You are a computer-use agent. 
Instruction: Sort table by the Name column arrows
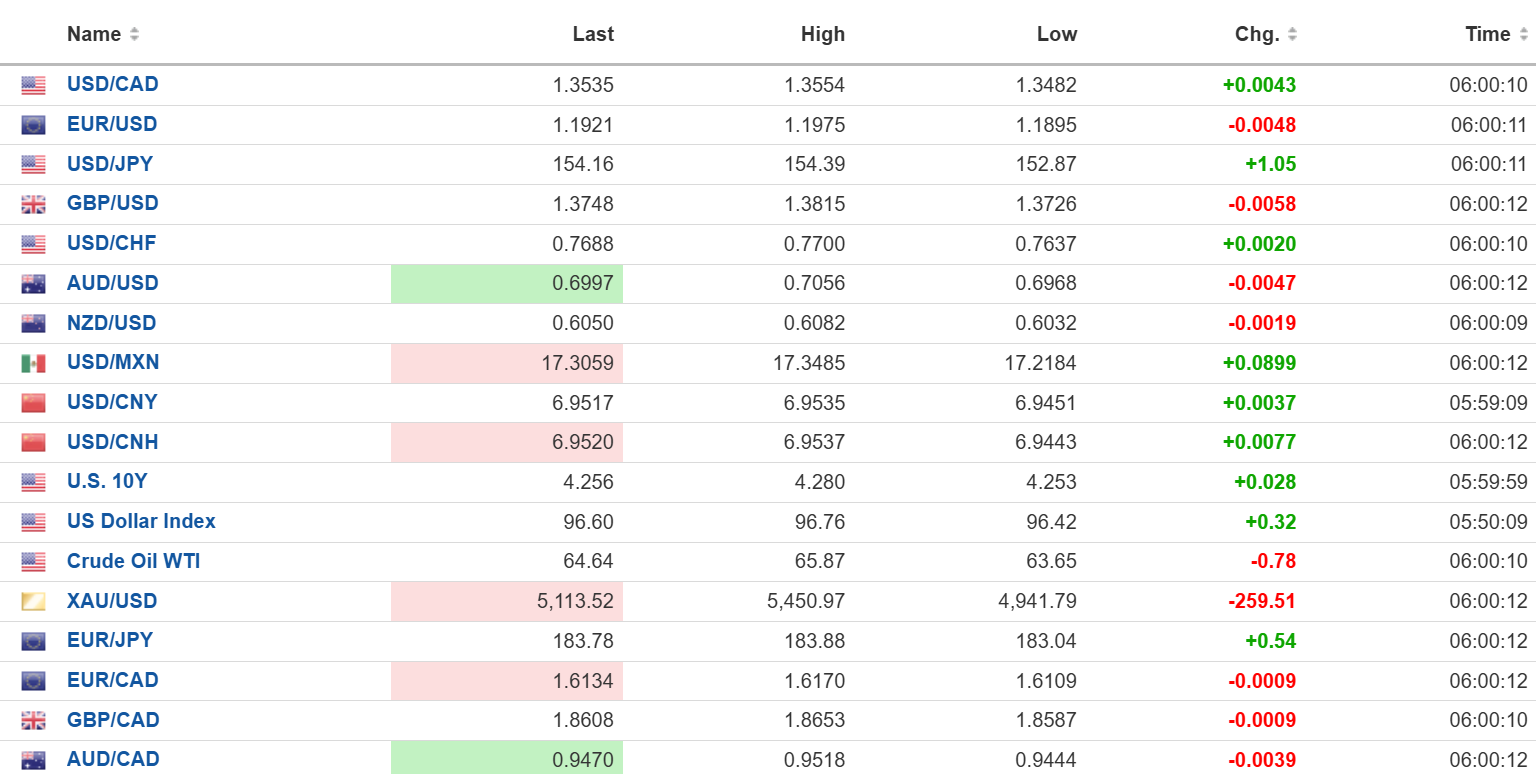134,34
